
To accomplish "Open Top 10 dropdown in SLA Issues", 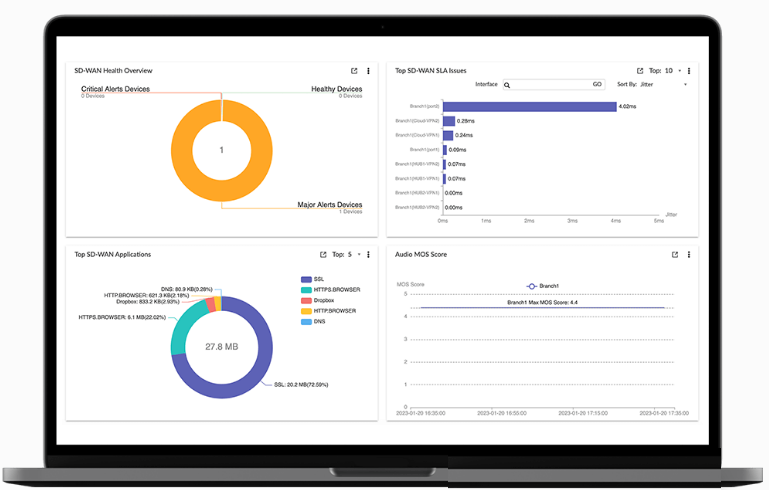I will point(671,71).
